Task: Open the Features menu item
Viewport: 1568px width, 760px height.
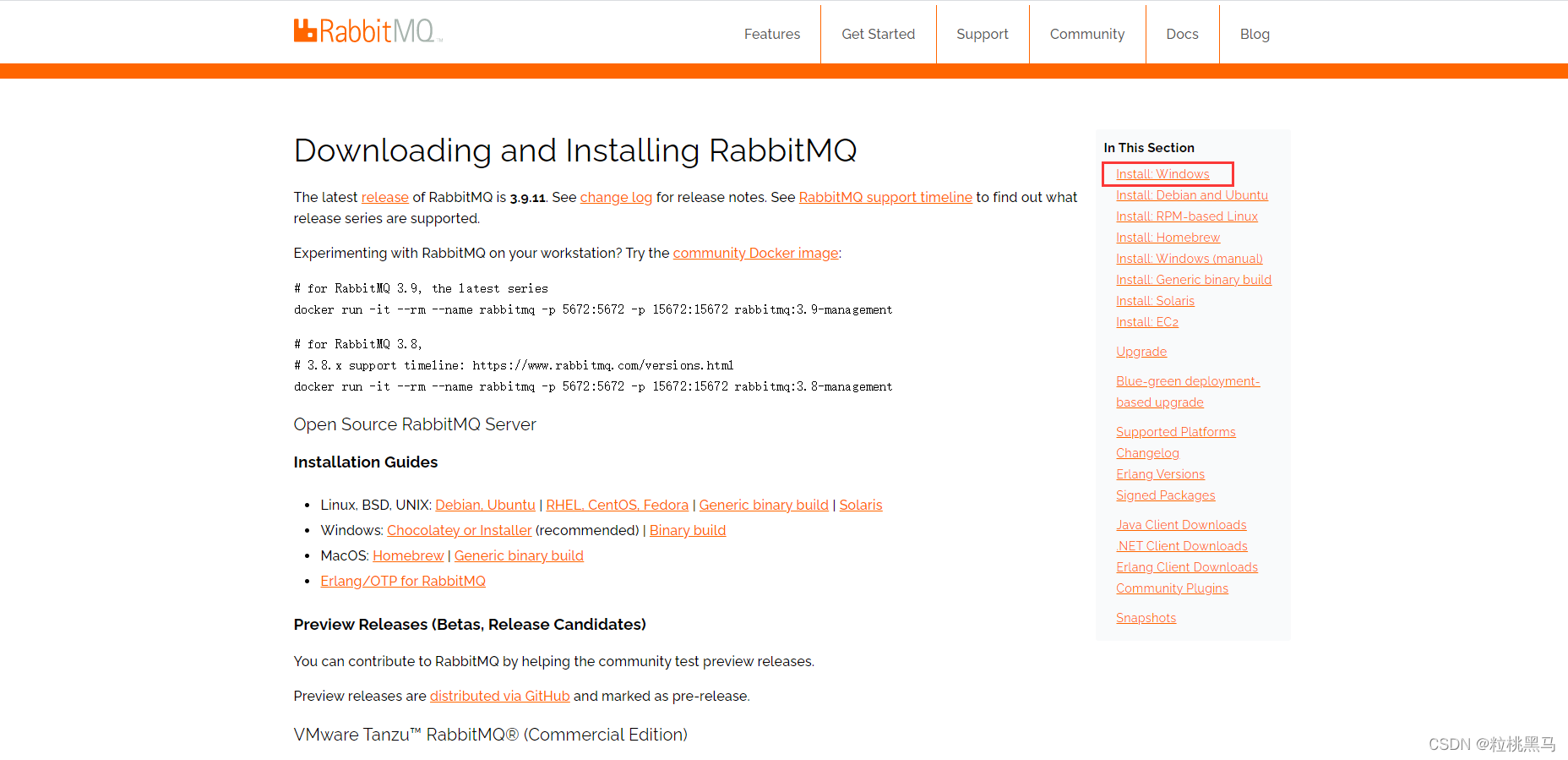Action: [x=772, y=34]
